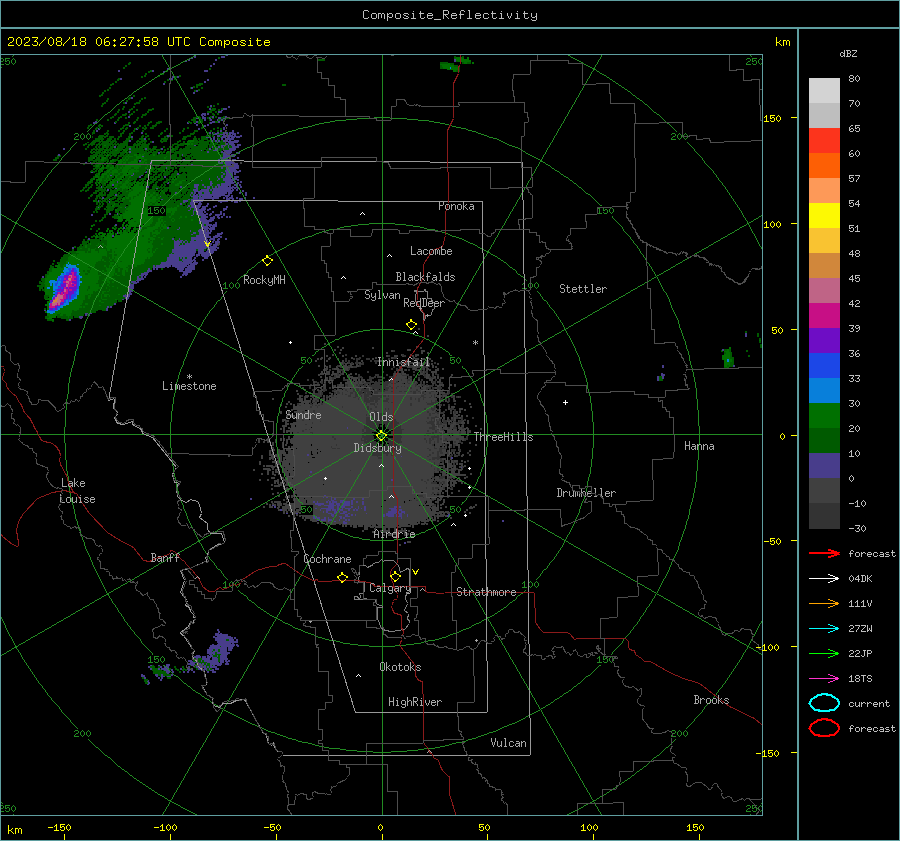900x841 pixels.
Task: Click the Sundre city label
Action: [303, 415]
